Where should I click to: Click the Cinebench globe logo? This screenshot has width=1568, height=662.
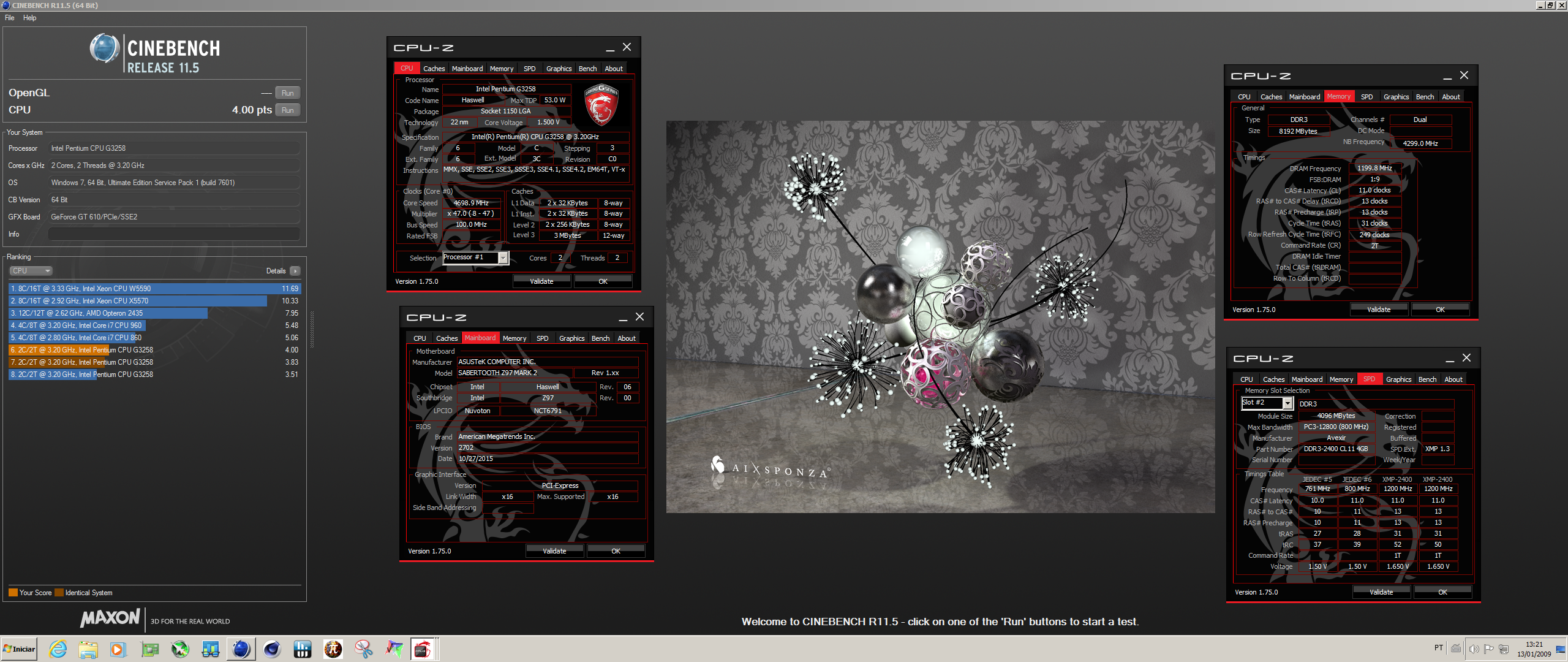point(105,48)
